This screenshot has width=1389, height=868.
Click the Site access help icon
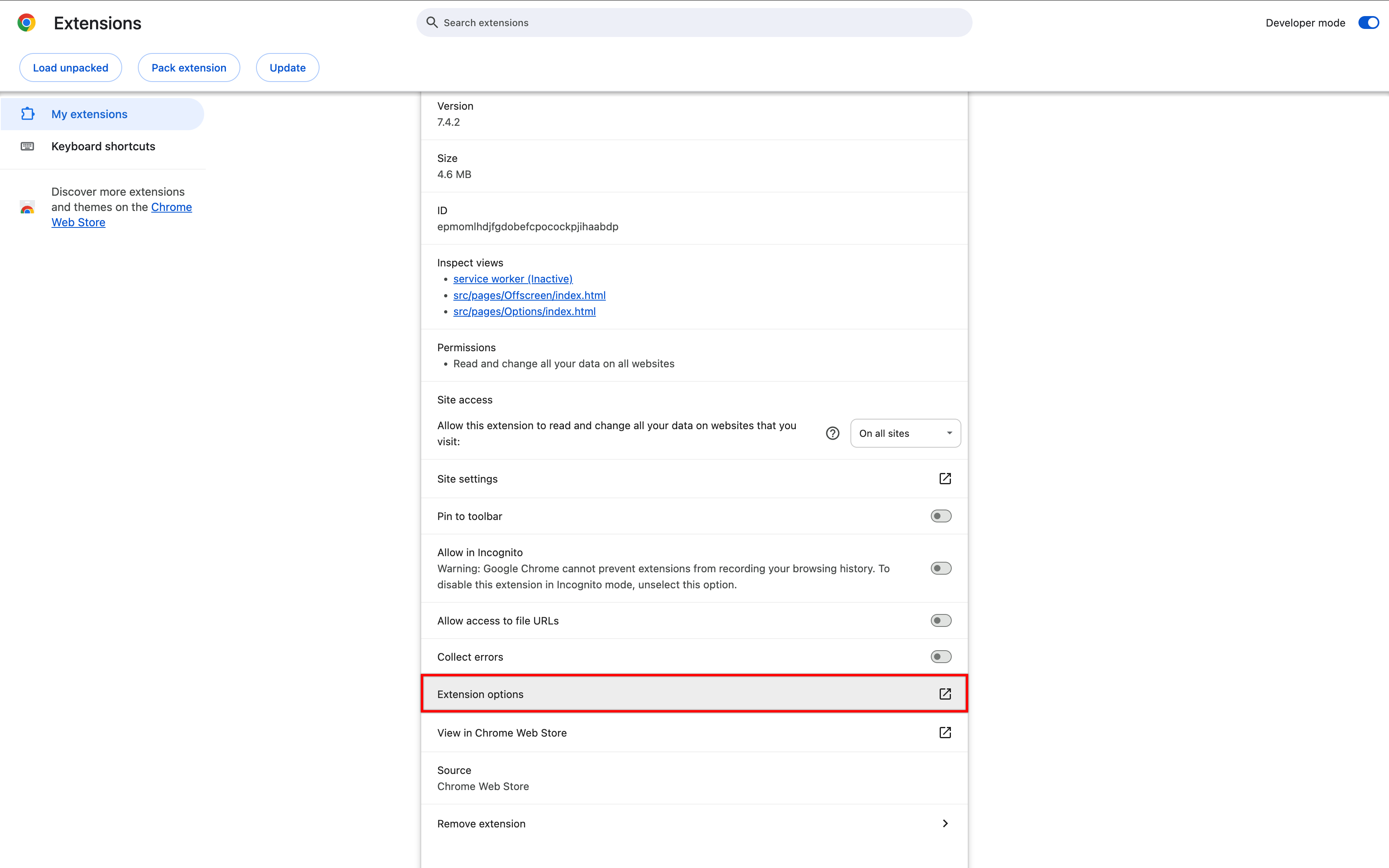pyautogui.click(x=832, y=434)
